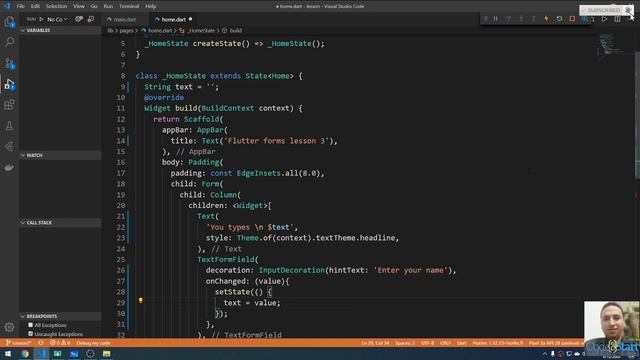Select the home.dart tab
This screenshot has height=360, width=640.
click(x=173, y=19)
